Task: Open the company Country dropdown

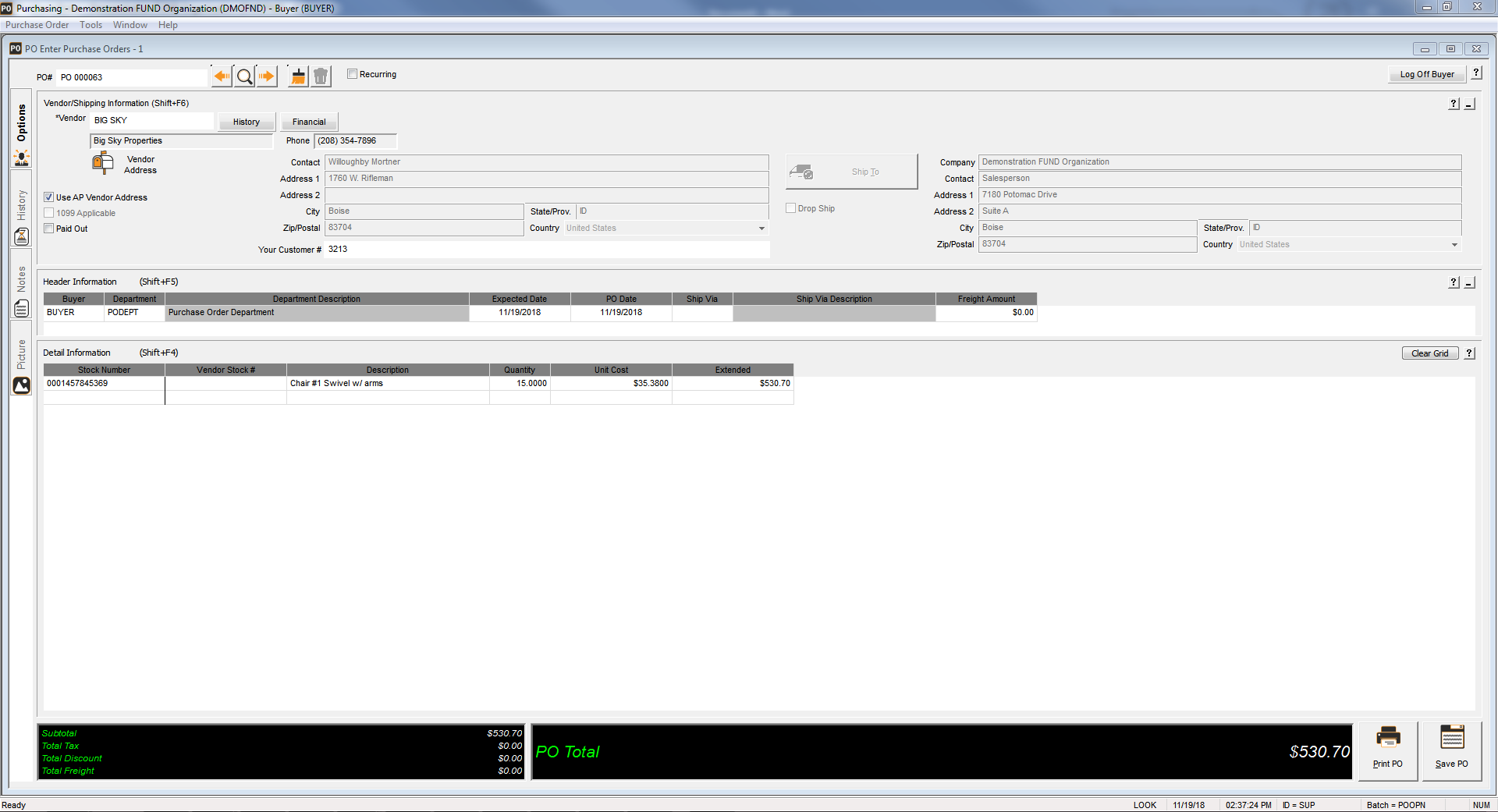Action: (1454, 245)
